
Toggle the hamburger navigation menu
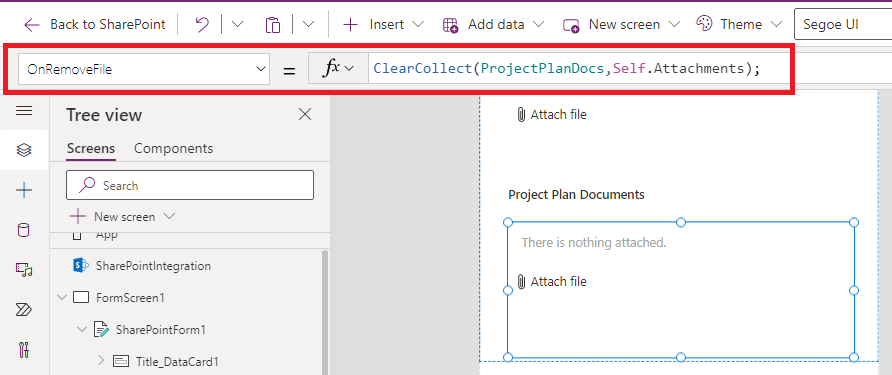point(24,110)
